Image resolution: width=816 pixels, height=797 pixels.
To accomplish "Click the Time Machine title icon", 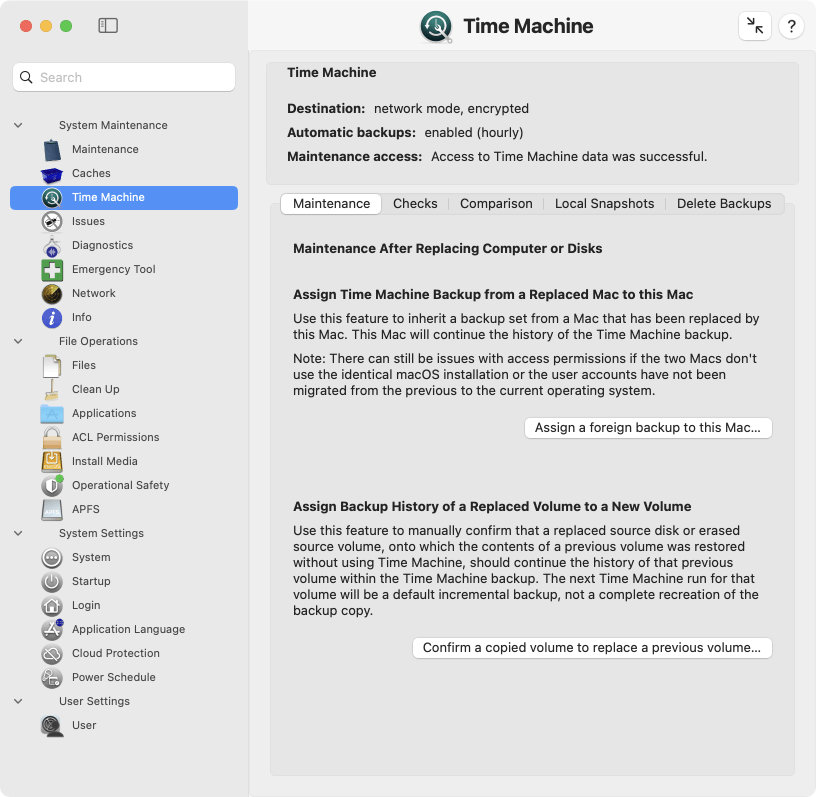I will tap(436, 27).
